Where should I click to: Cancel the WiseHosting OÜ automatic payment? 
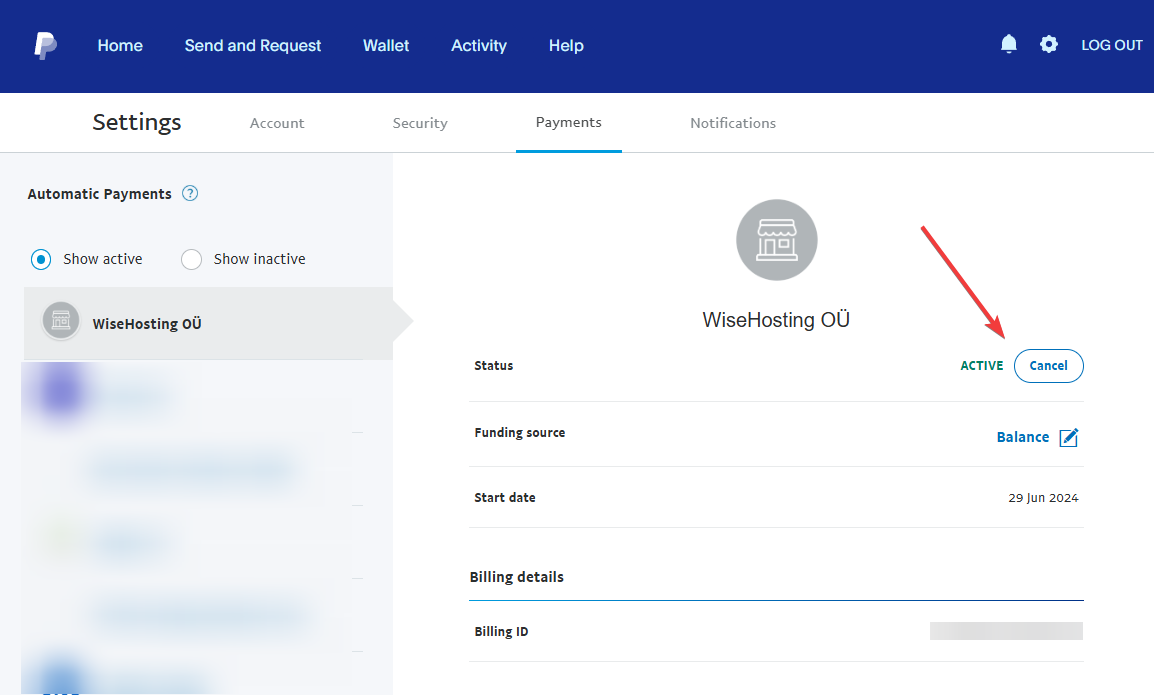coord(1048,366)
